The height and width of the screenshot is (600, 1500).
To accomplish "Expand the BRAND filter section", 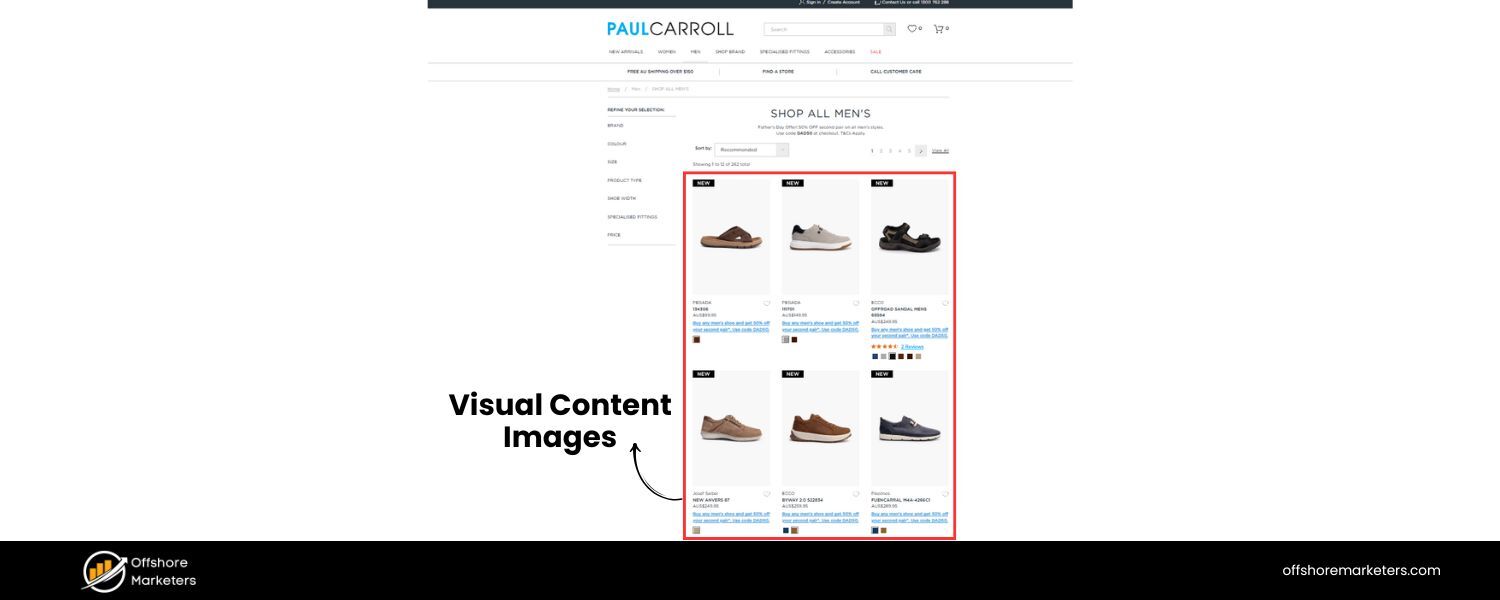I will pos(617,125).
